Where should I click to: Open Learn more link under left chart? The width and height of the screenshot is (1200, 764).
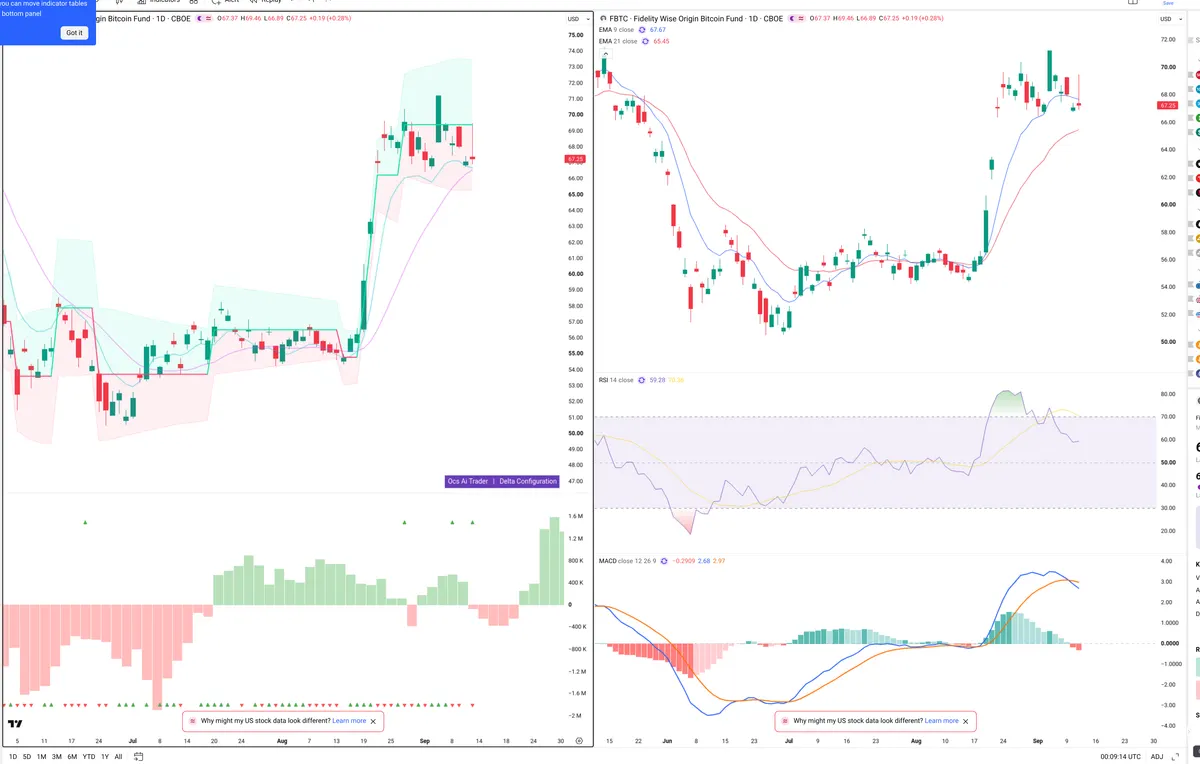pyautogui.click(x=349, y=720)
